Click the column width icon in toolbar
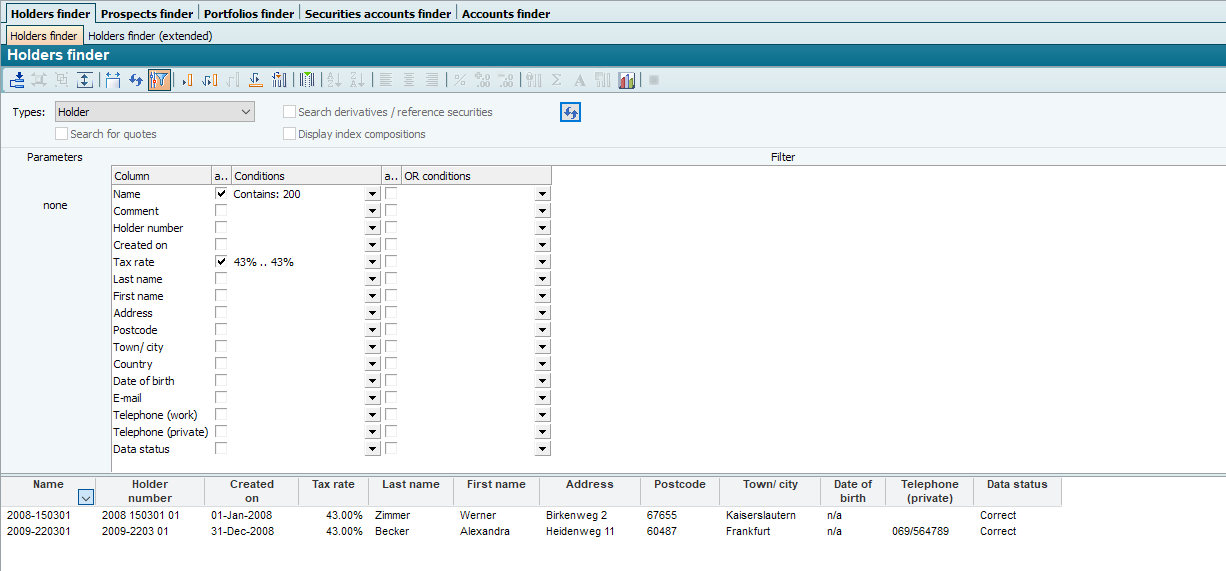The image size is (1226, 571). click(112, 80)
